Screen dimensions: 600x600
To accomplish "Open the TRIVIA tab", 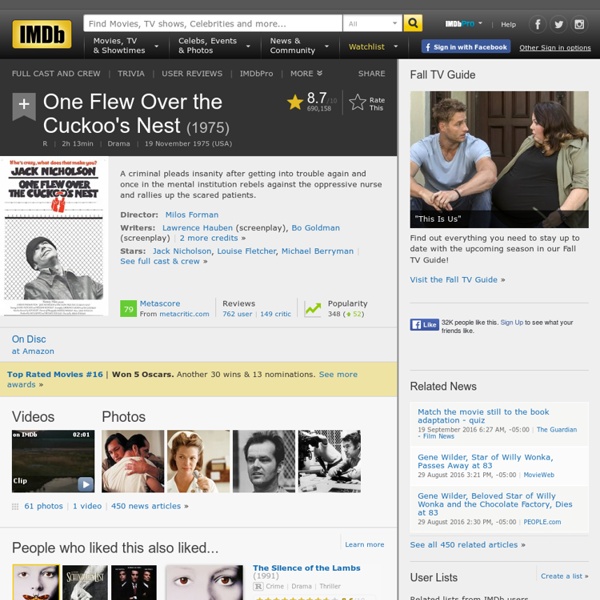I will pos(131,73).
